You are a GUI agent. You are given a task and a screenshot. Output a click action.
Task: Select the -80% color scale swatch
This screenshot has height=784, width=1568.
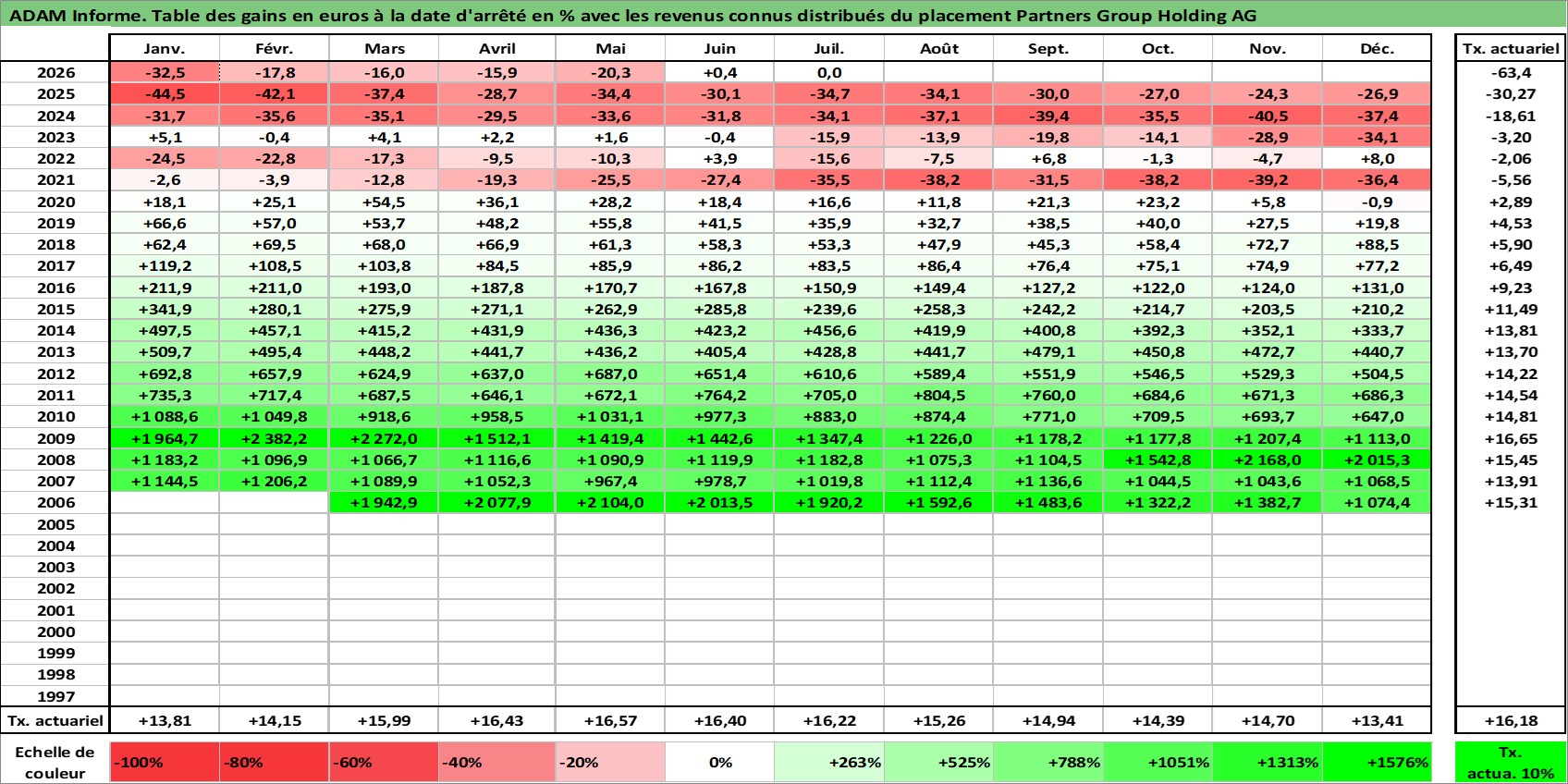275,763
